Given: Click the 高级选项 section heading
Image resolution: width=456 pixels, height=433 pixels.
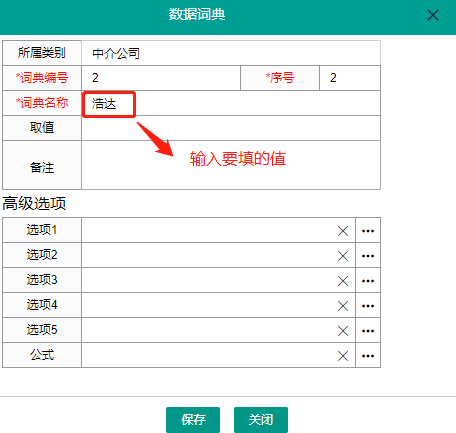Looking at the screenshot, I should pyautogui.click(x=34, y=203).
